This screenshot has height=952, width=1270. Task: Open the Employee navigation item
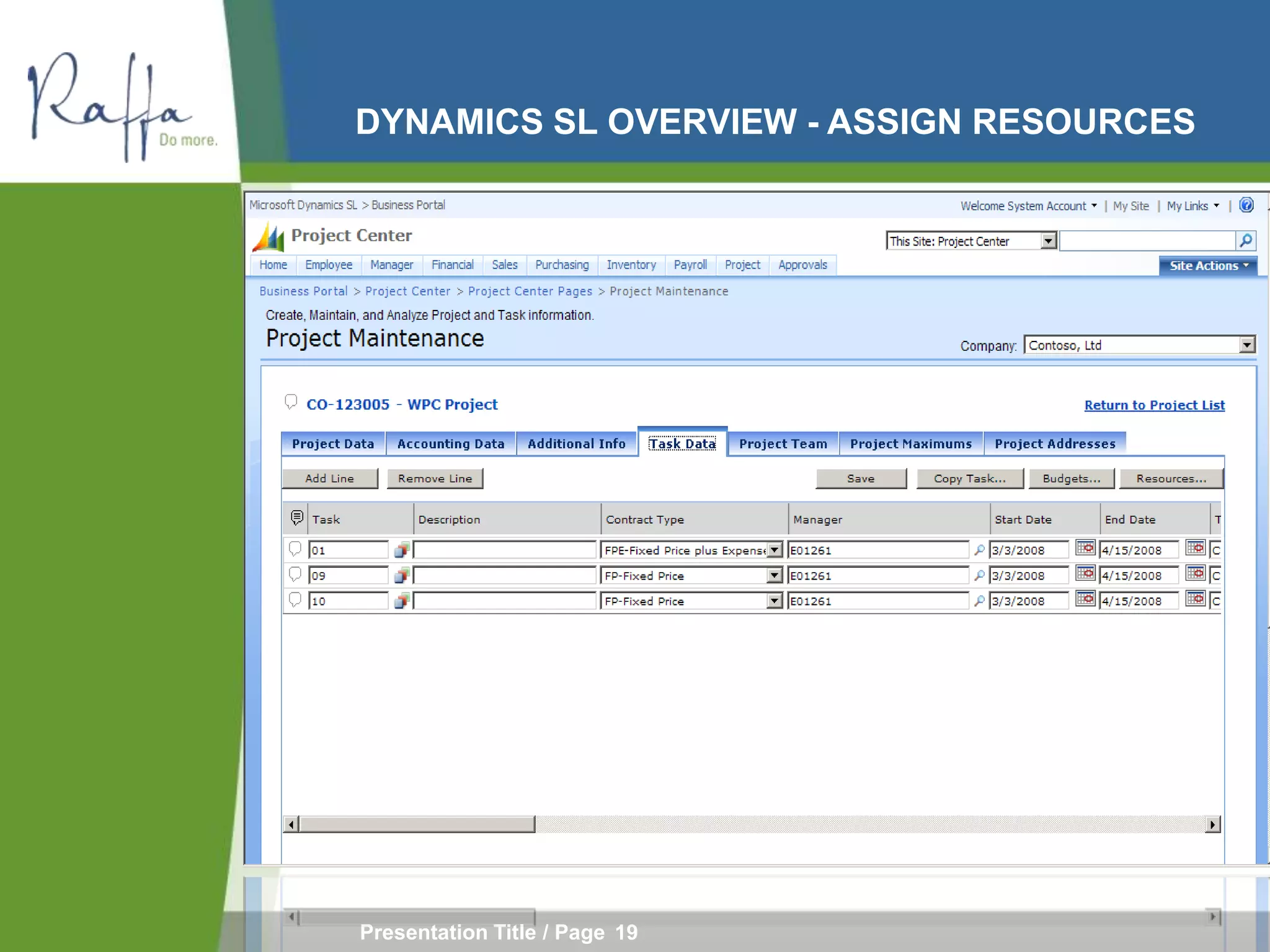pos(329,265)
